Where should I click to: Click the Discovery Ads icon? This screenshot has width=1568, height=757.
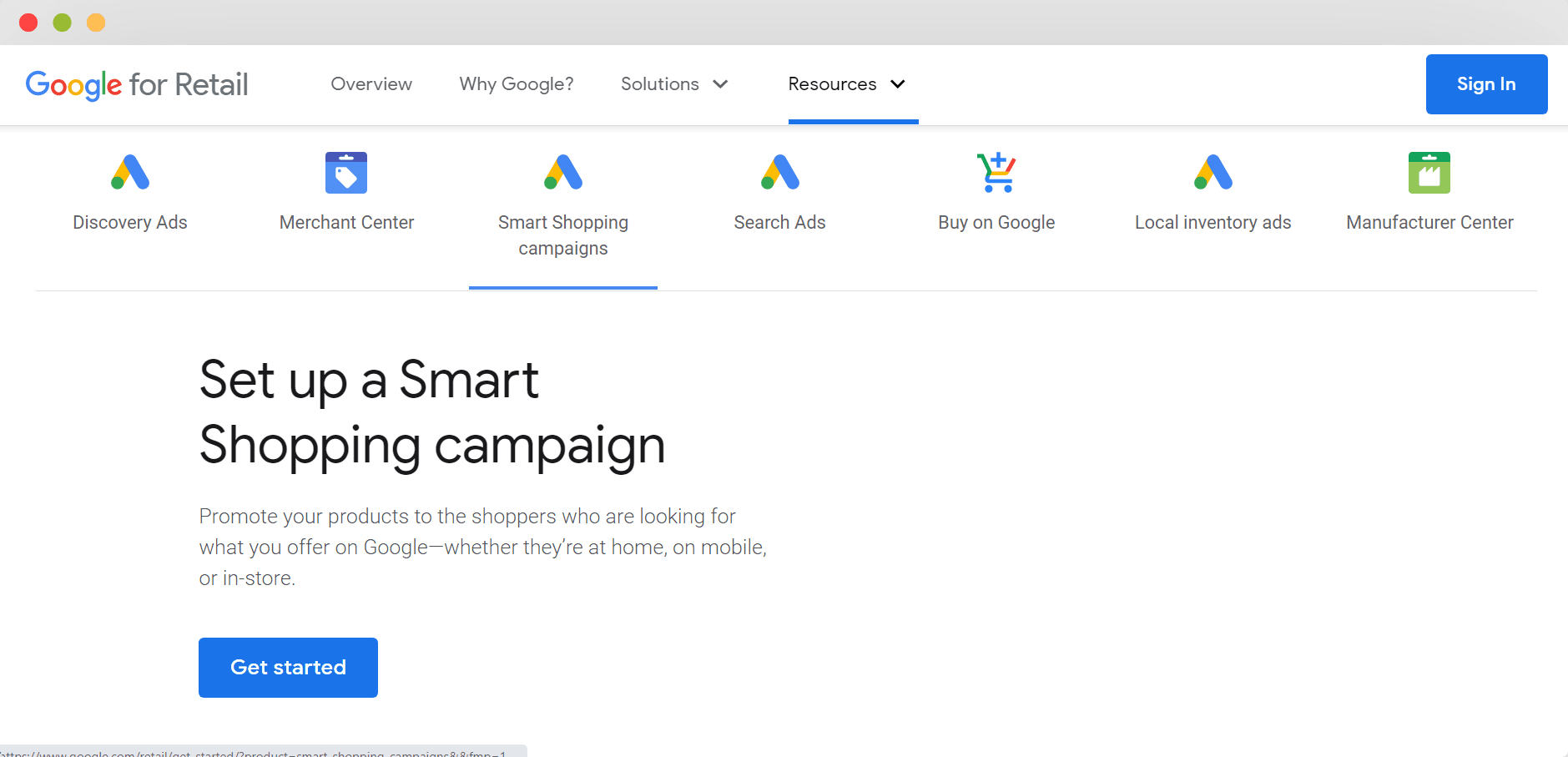pos(130,172)
